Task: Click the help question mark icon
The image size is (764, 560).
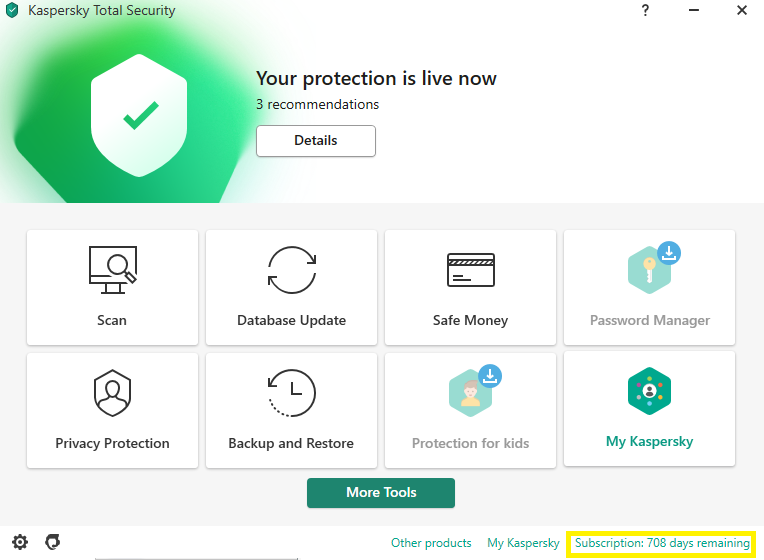Action: point(645,10)
